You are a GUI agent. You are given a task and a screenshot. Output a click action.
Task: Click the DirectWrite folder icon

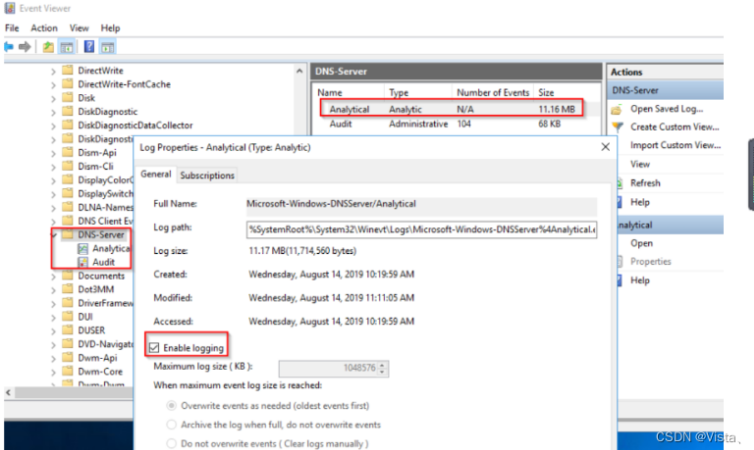68,70
